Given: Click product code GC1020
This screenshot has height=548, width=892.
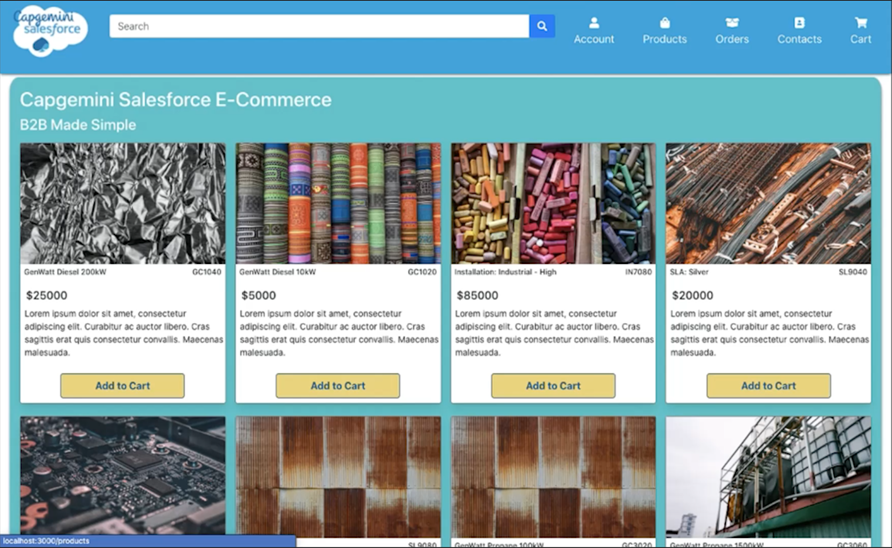Looking at the screenshot, I should click(x=422, y=272).
